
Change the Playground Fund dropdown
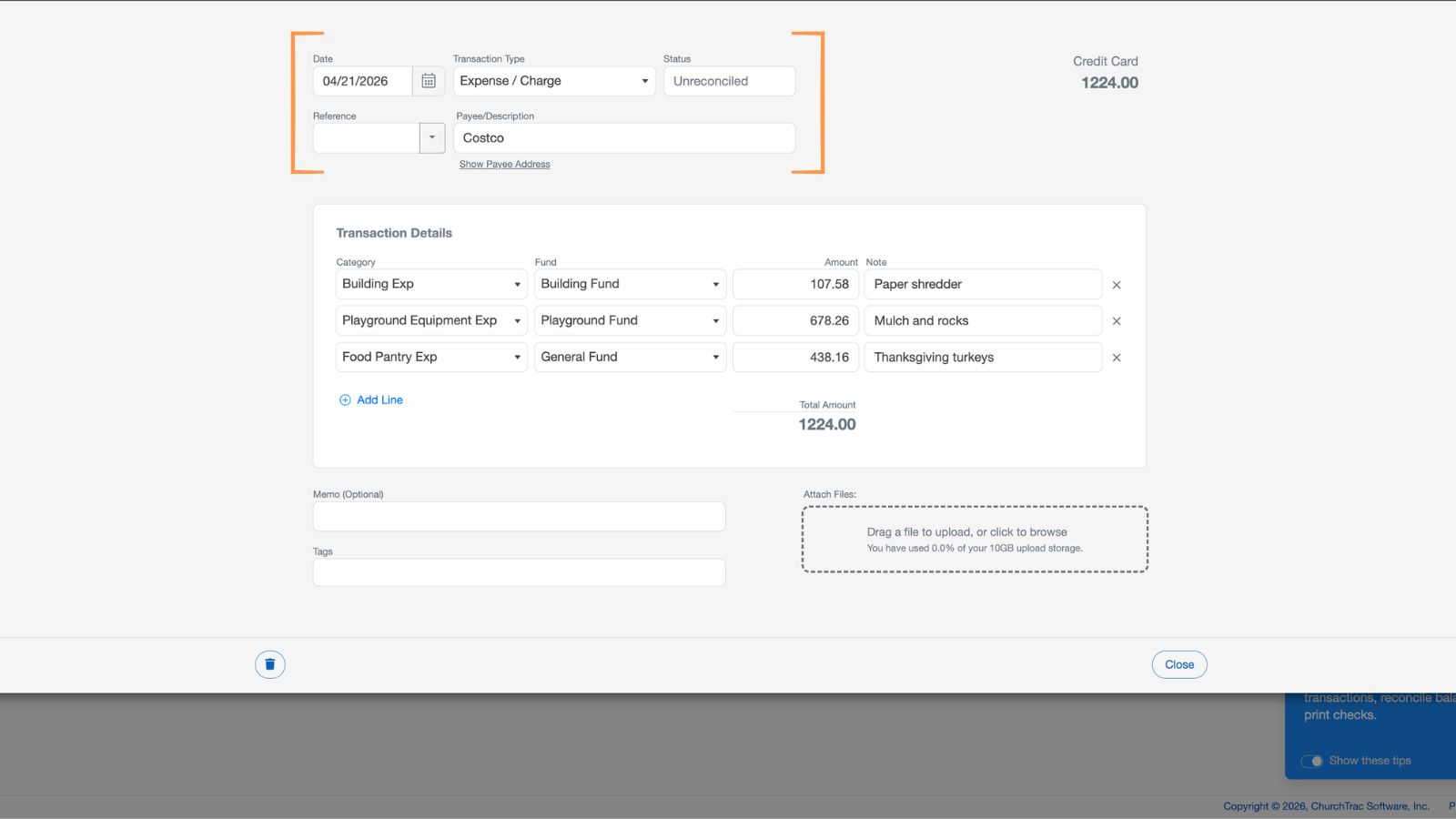coord(629,320)
